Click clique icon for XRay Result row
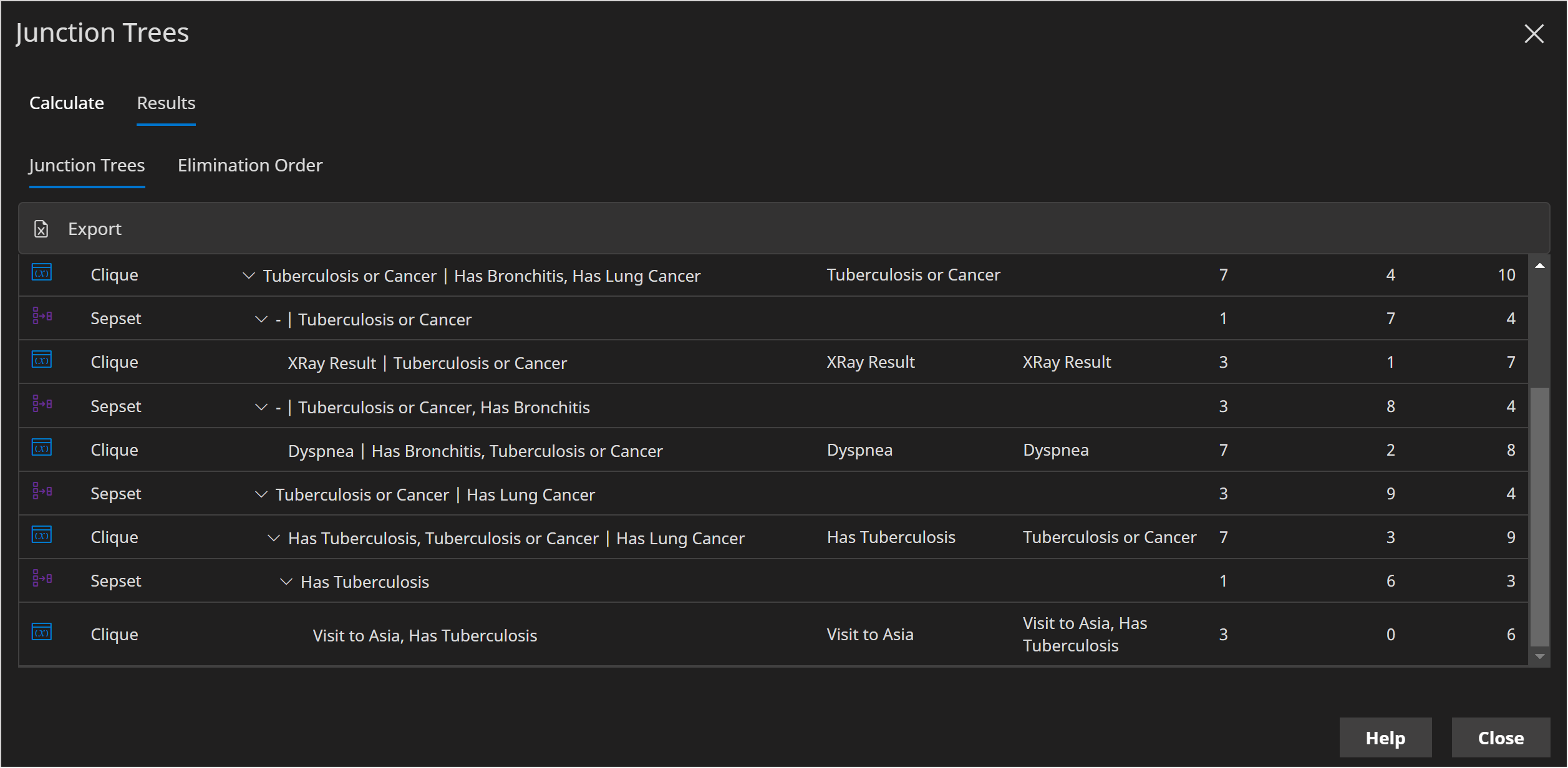The image size is (1568, 768). pyautogui.click(x=42, y=360)
